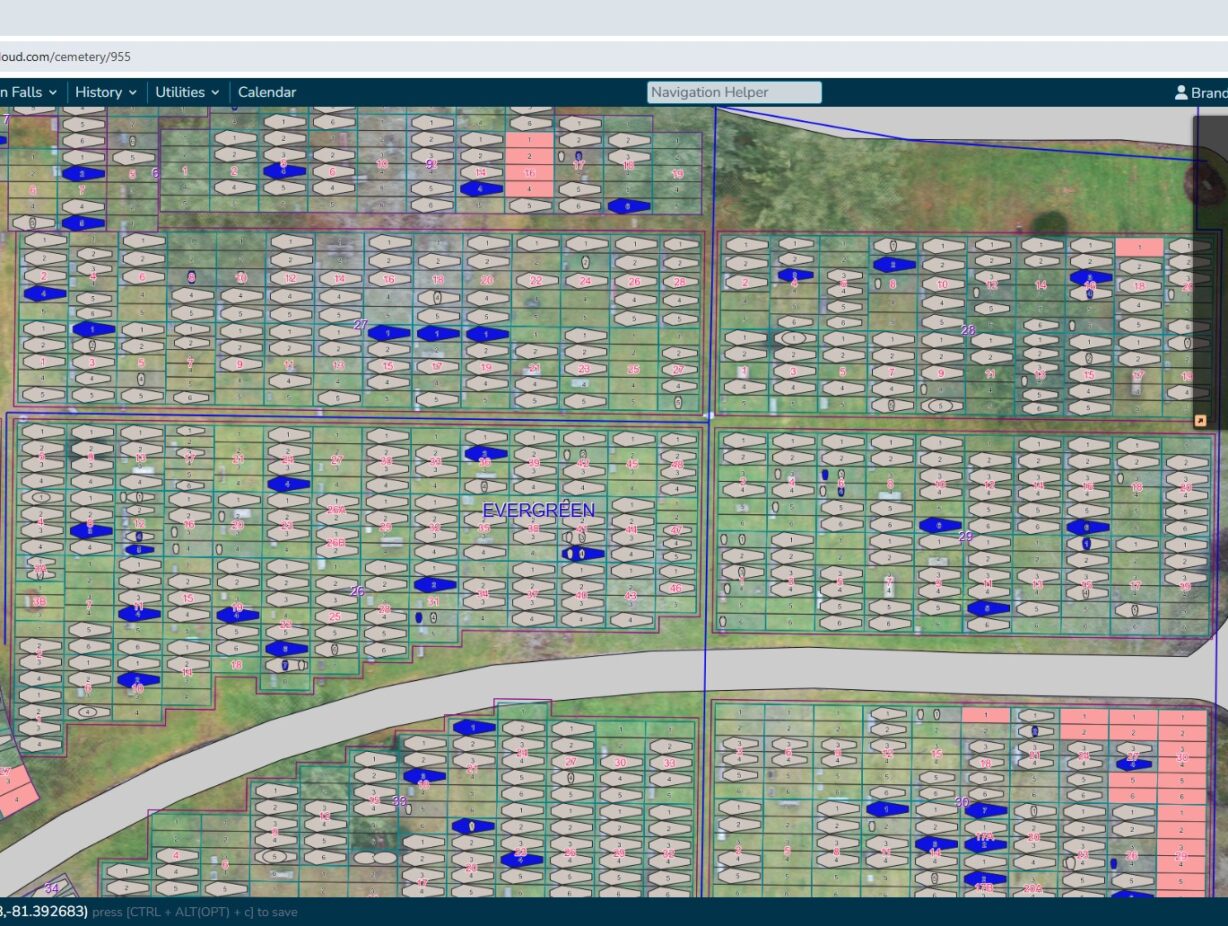The width and height of the screenshot is (1228, 926).
Task: Select the section 28 label on map
Action: click(967, 330)
